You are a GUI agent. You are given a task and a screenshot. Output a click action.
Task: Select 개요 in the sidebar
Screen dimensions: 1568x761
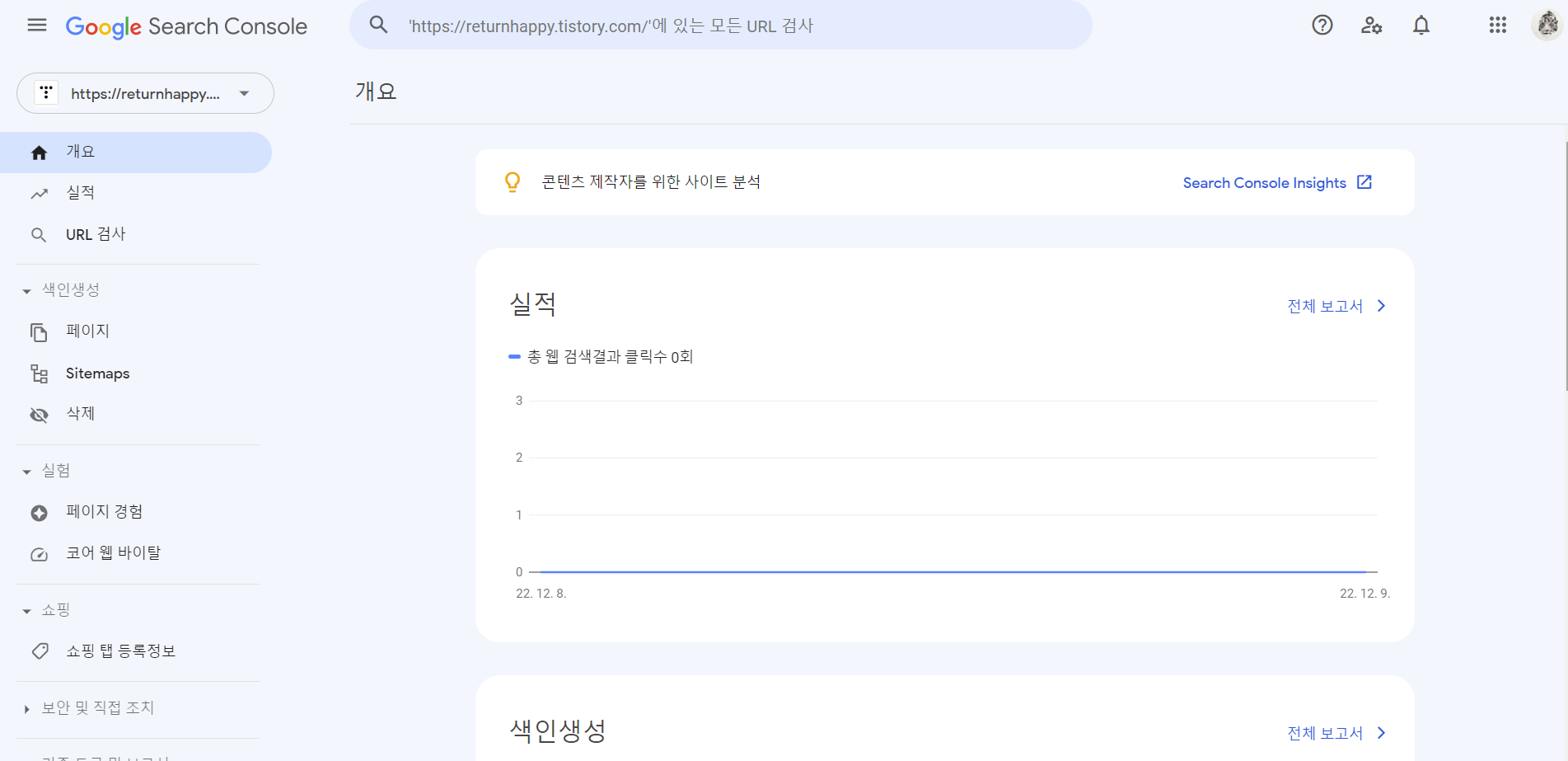click(x=136, y=153)
